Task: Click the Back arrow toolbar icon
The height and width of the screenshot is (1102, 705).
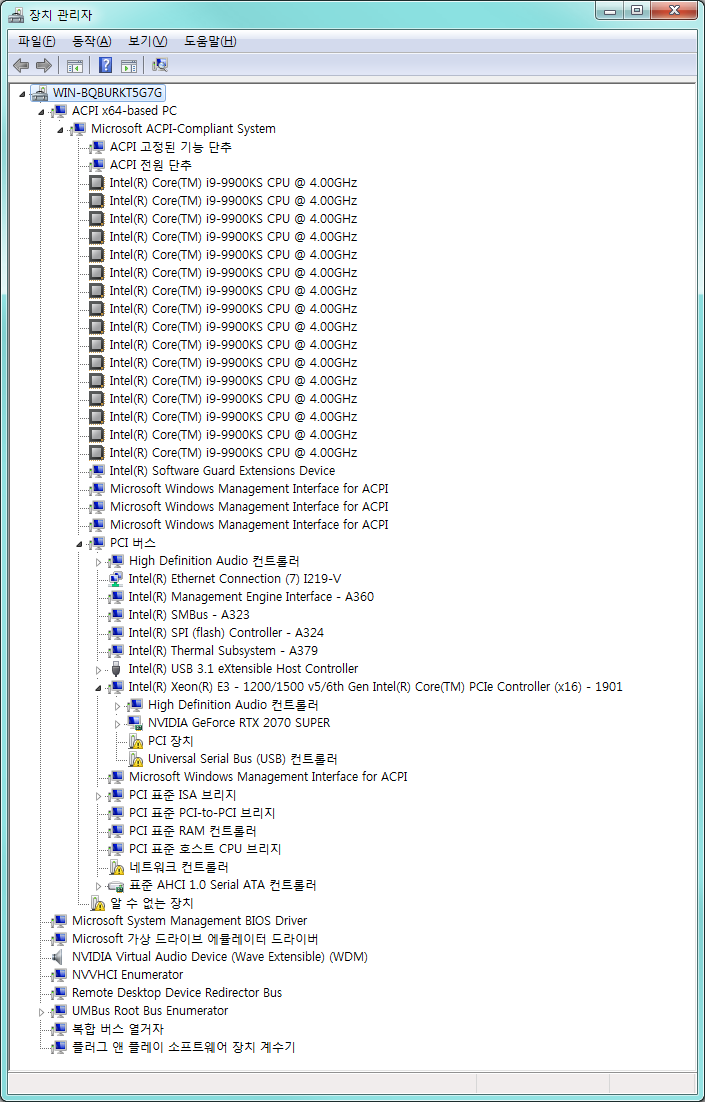Action: point(21,66)
